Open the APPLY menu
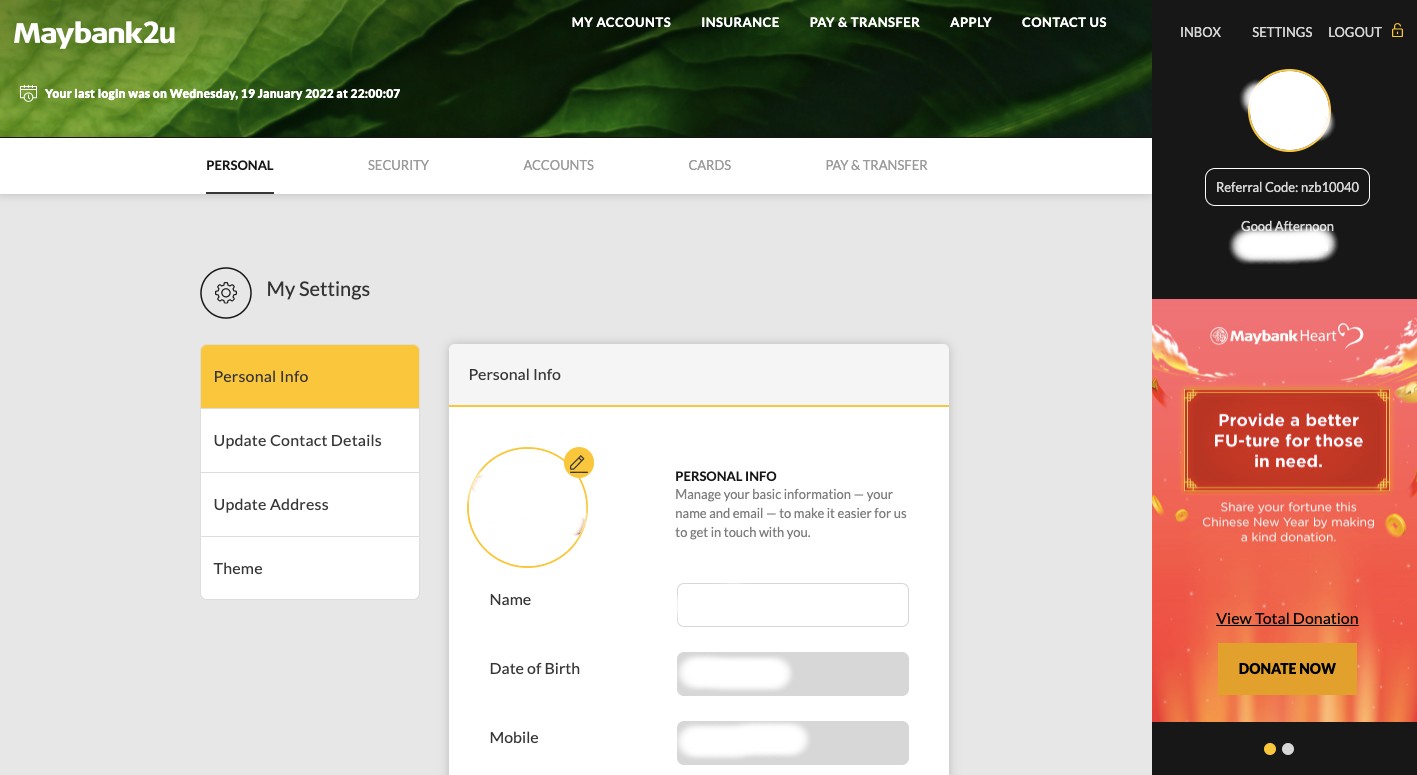The width and height of the screenshot is (1417, 775). click(x=971, y=22)
